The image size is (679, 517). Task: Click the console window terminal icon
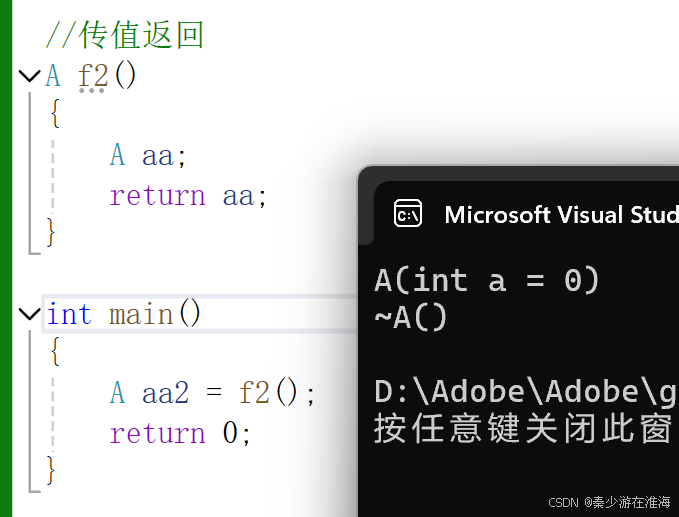click(x=407, y=213)
